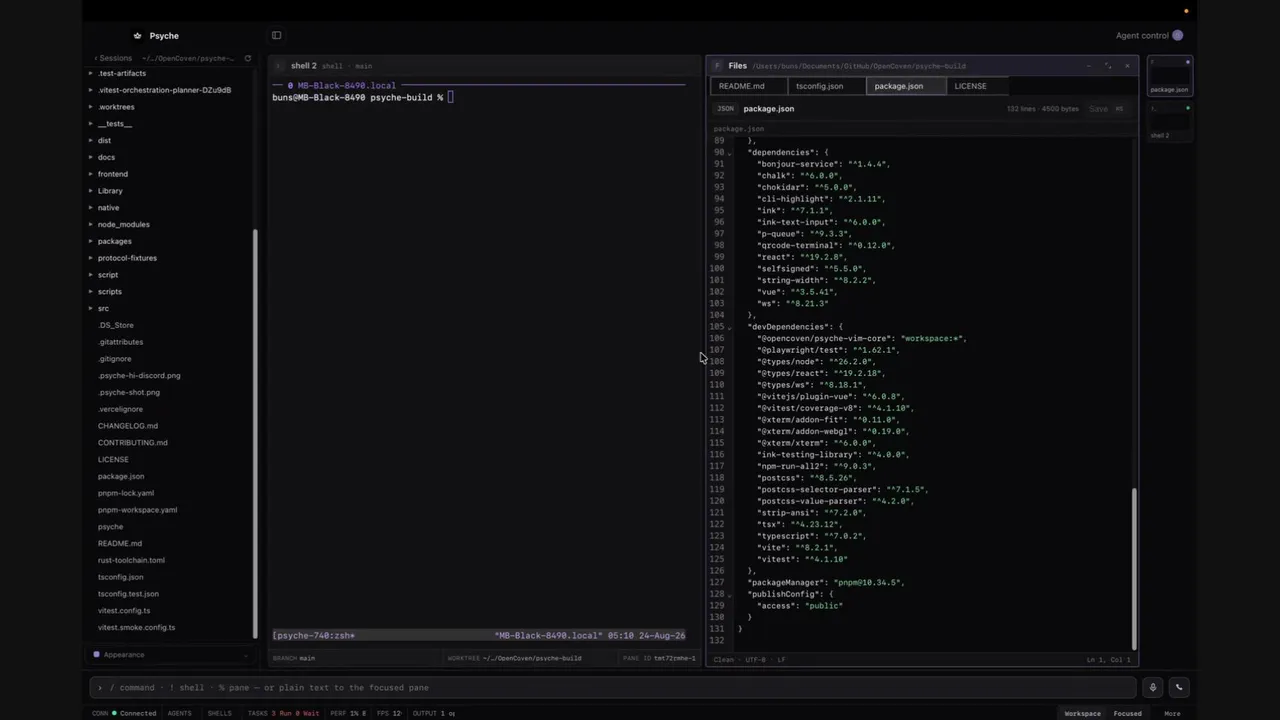Select the shell 2 pane thumbnail
Image resolution: width=1280 pixels, height=720 pixels.
click(x=1169, y=121)
